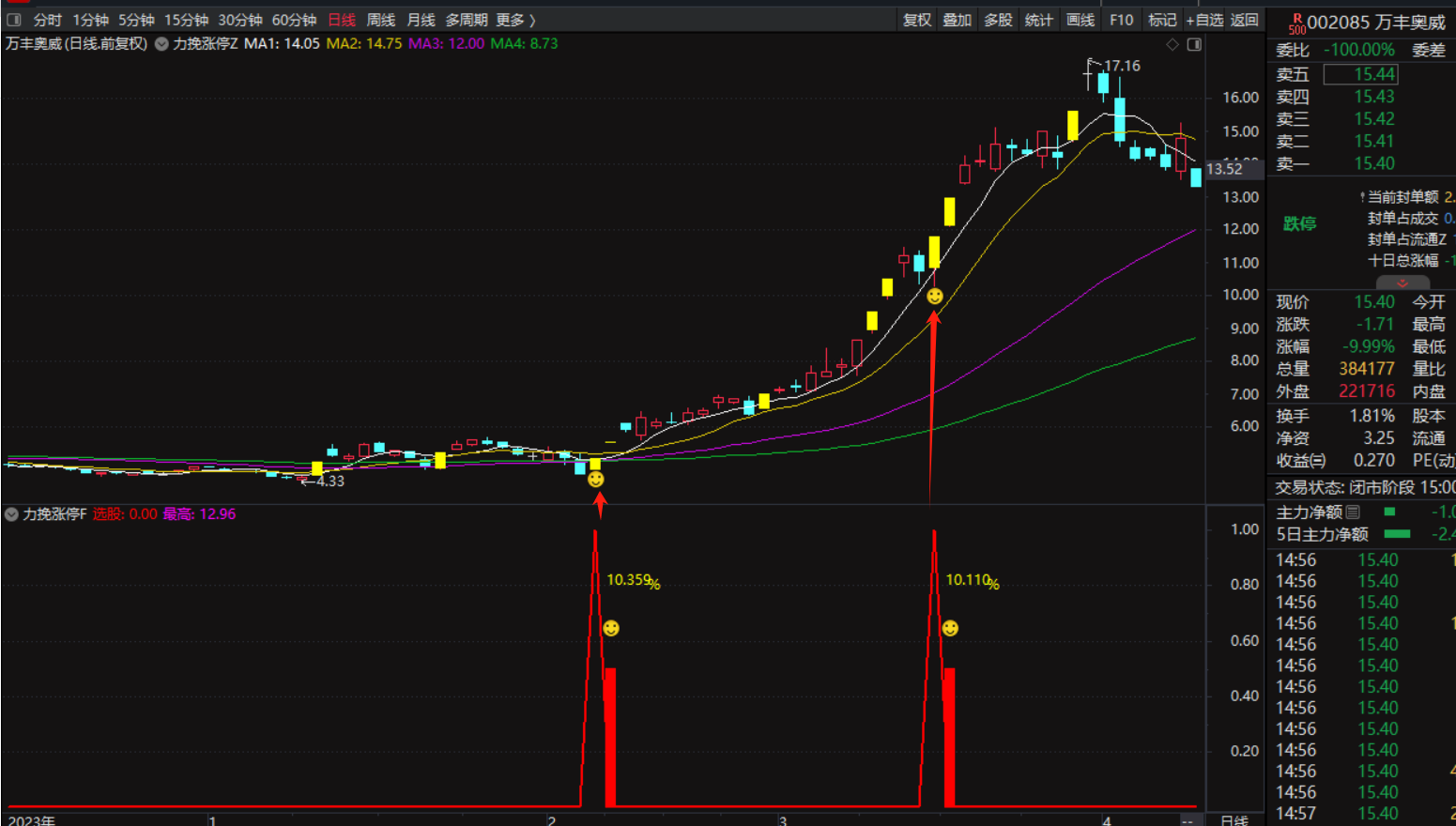This screenshot has height=826, width=1456.
Task: Open the 力挽狂停F sub-indicator dropdown
Action: [x=11, y=514]
